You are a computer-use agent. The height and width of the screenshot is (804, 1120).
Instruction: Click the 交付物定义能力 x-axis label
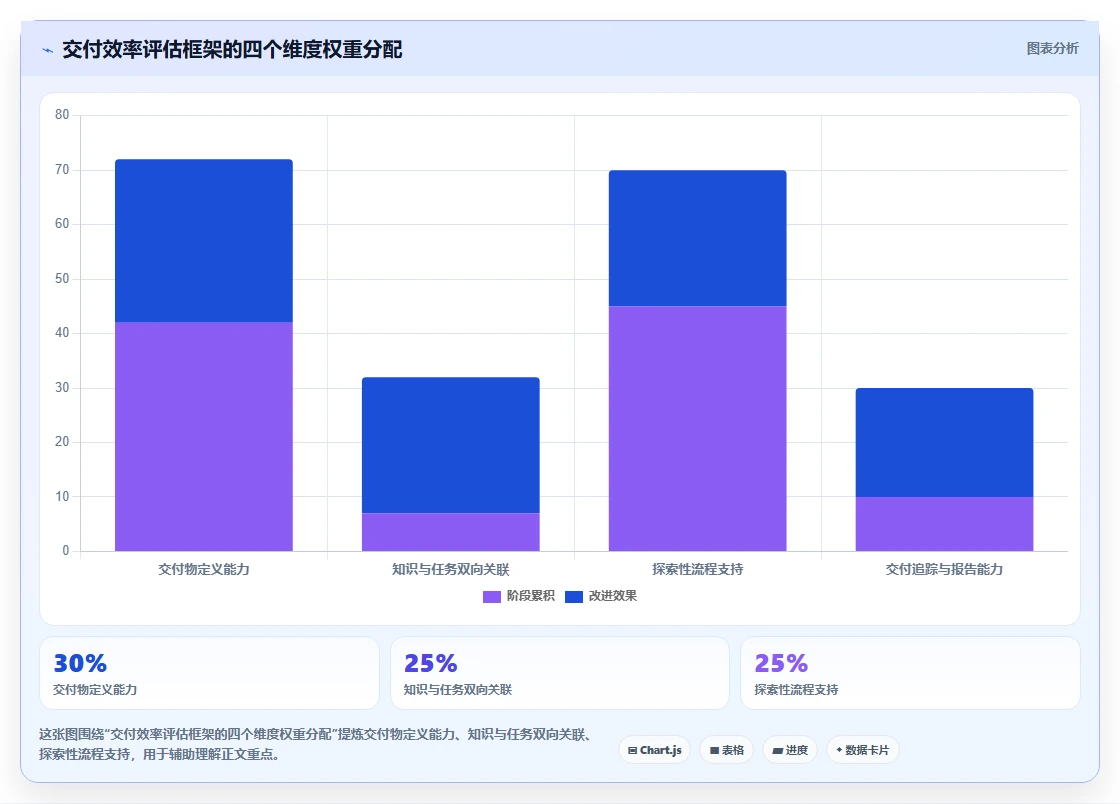204,569
